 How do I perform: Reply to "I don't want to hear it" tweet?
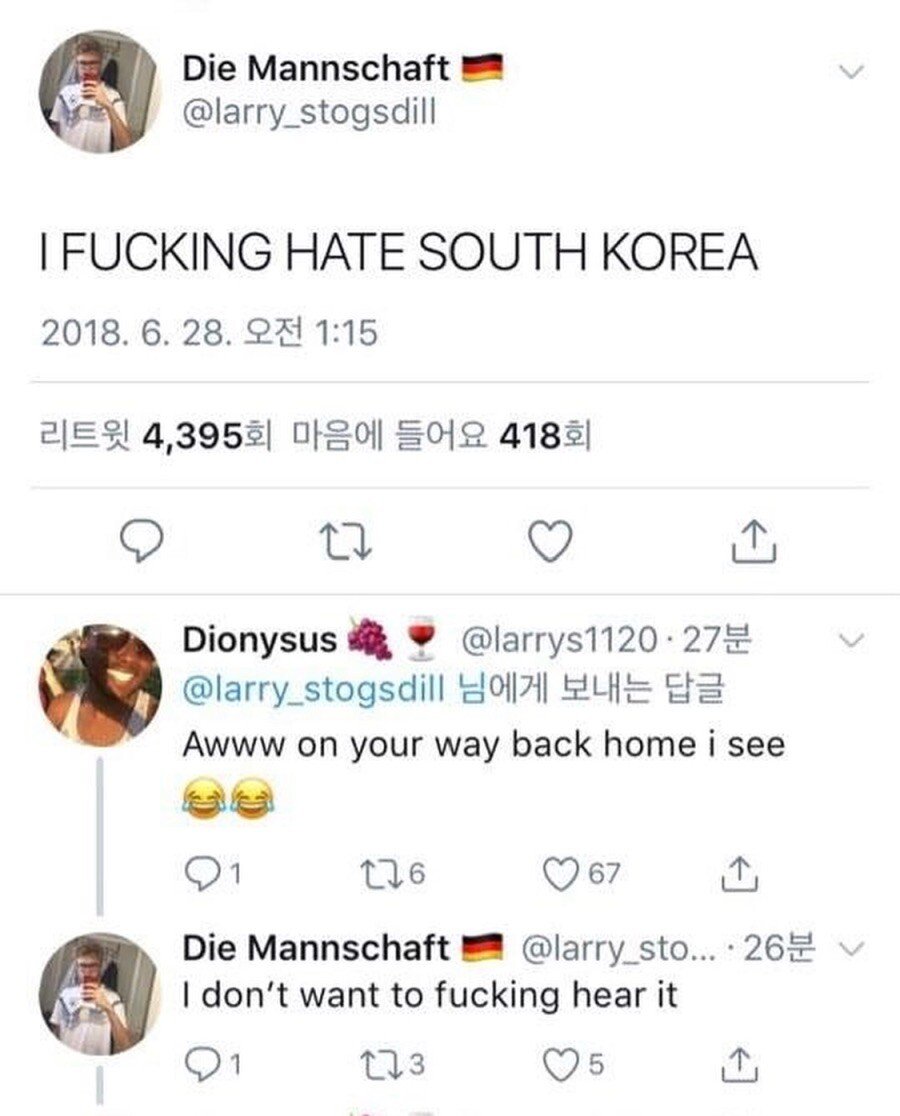click(201, 1064)
